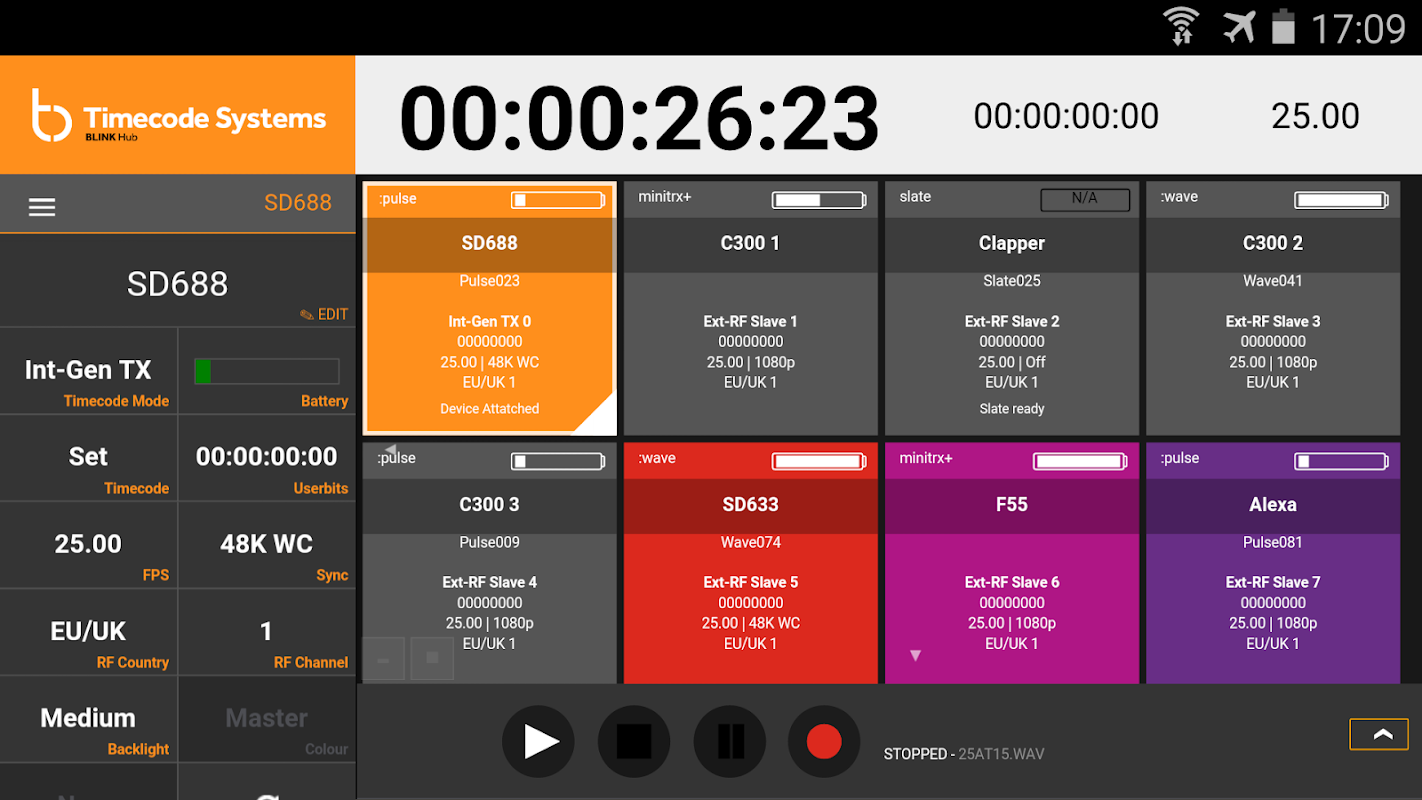Expand the F55 card down arrow
Image resolution: width=1422 pixels, height=800 pixels.
click(915, 656)
